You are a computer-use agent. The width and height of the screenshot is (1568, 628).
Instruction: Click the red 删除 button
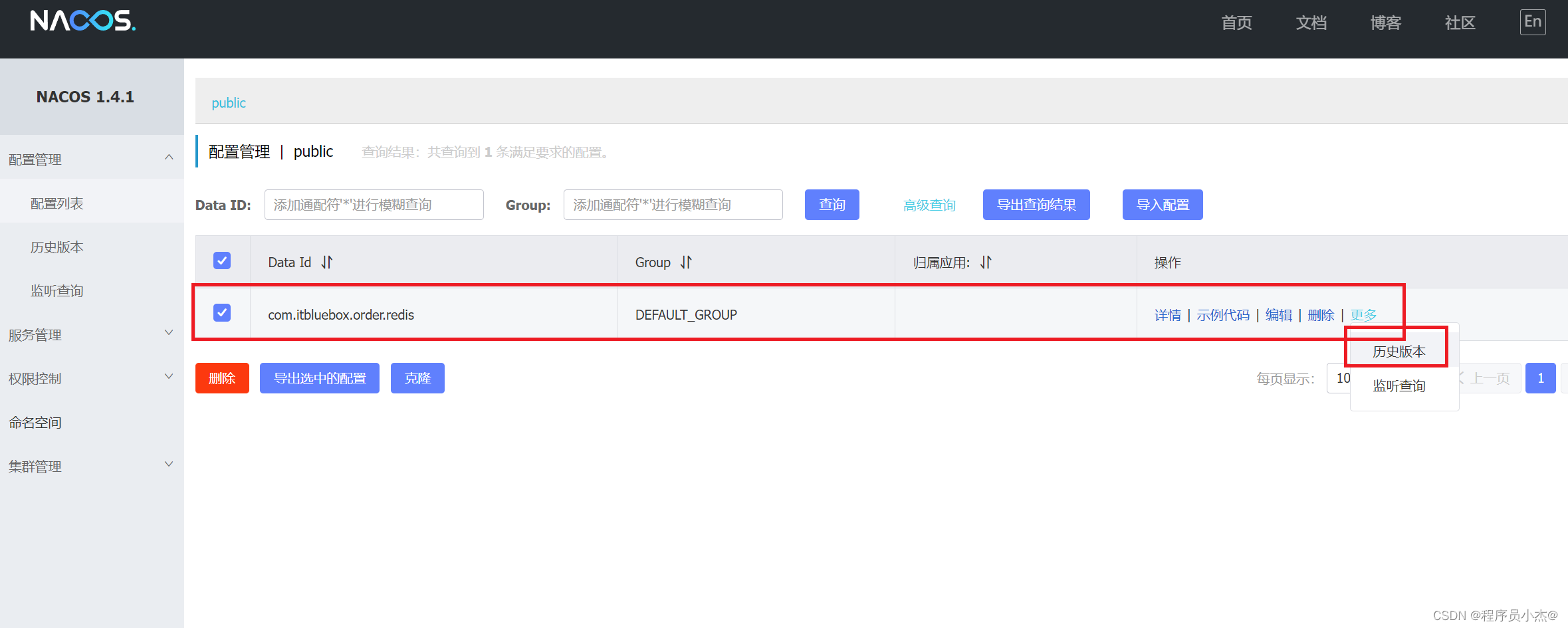(222, 378)
